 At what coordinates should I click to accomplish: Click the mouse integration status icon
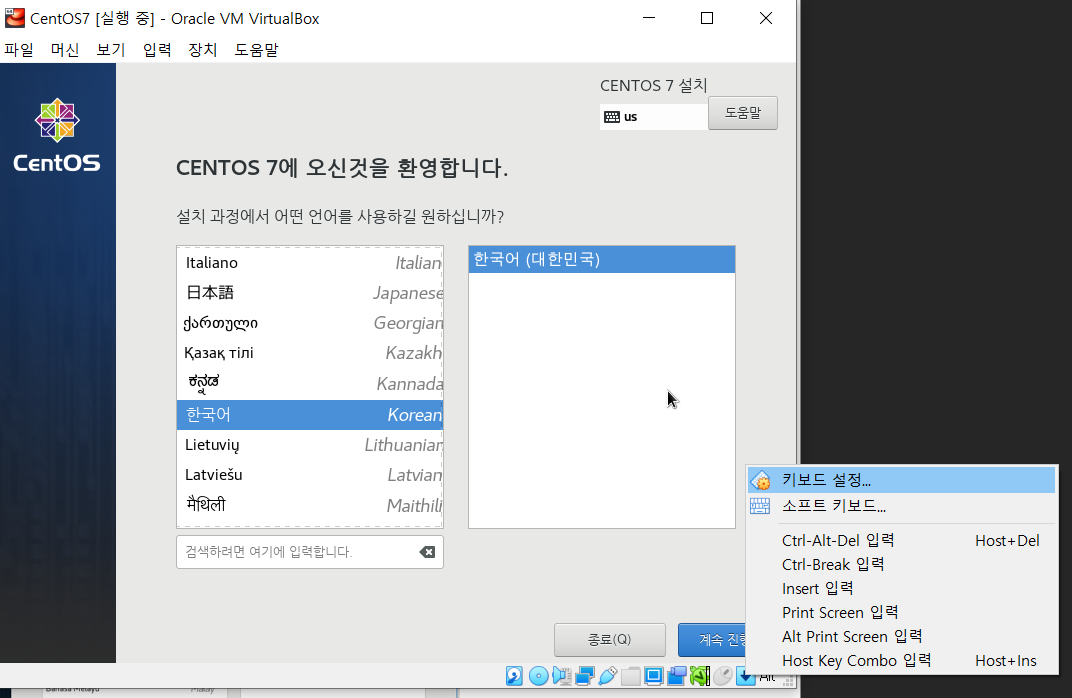pyautogui.click(x=723, y=676)
